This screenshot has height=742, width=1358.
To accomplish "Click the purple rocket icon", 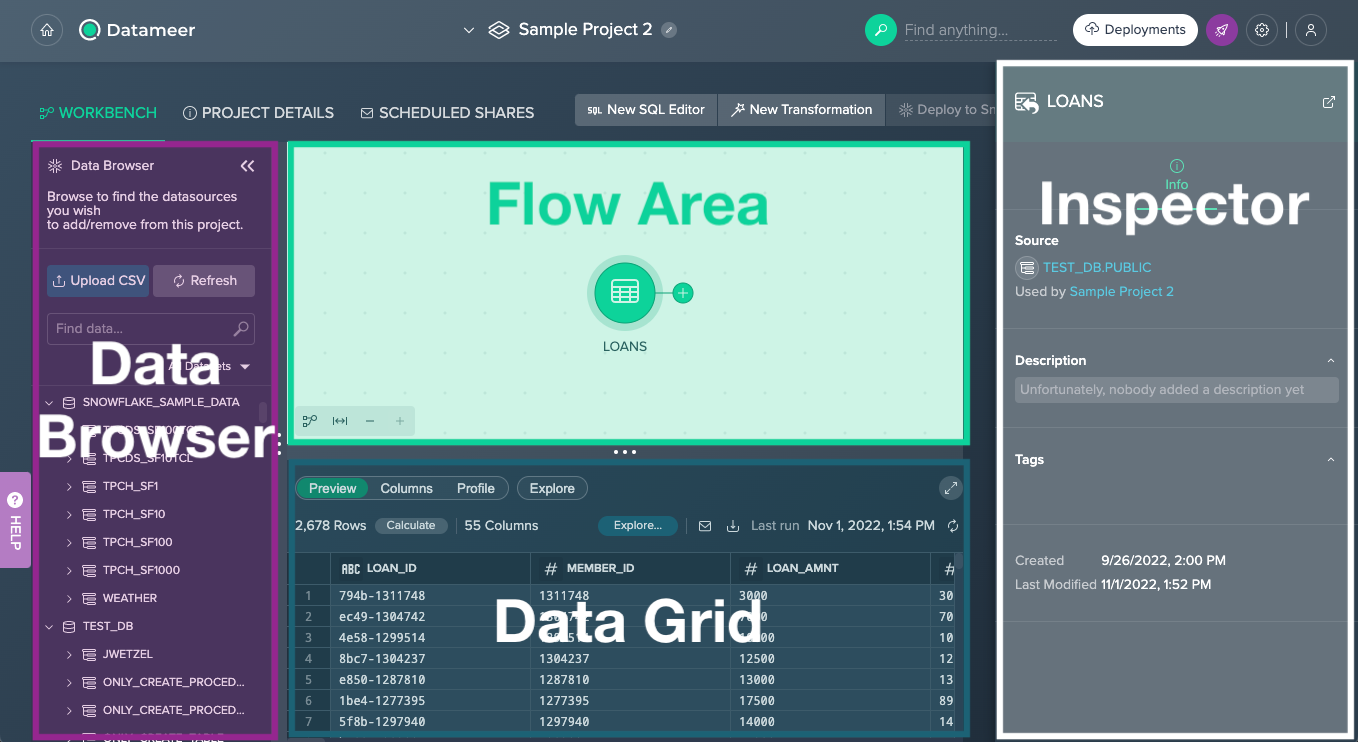I will click(x=1221, y=30).
